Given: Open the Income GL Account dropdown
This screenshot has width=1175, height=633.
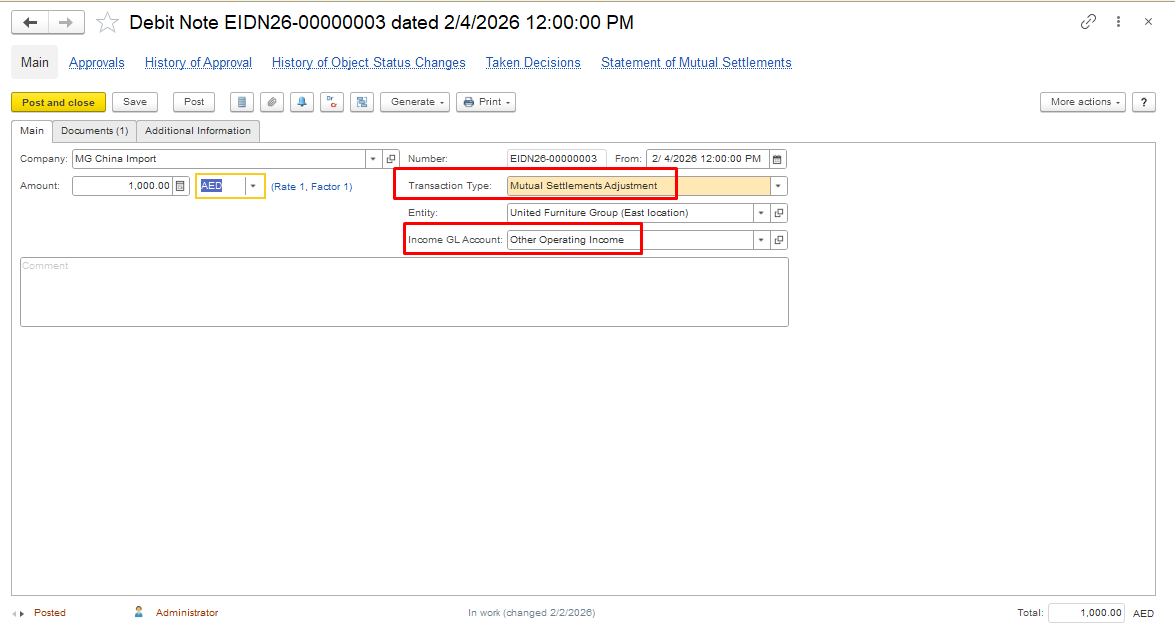Looking at the screenshot, I should pos(761,240).
